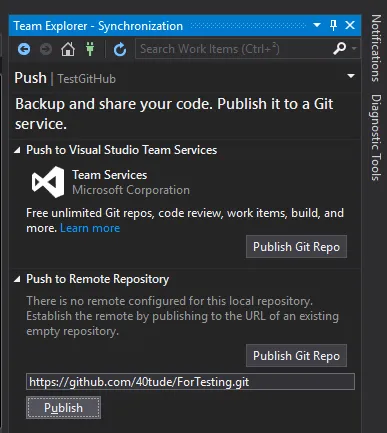Open the Team Explorer window position dropdown
Screen dimensions: 387x433
tap(317, 25)
